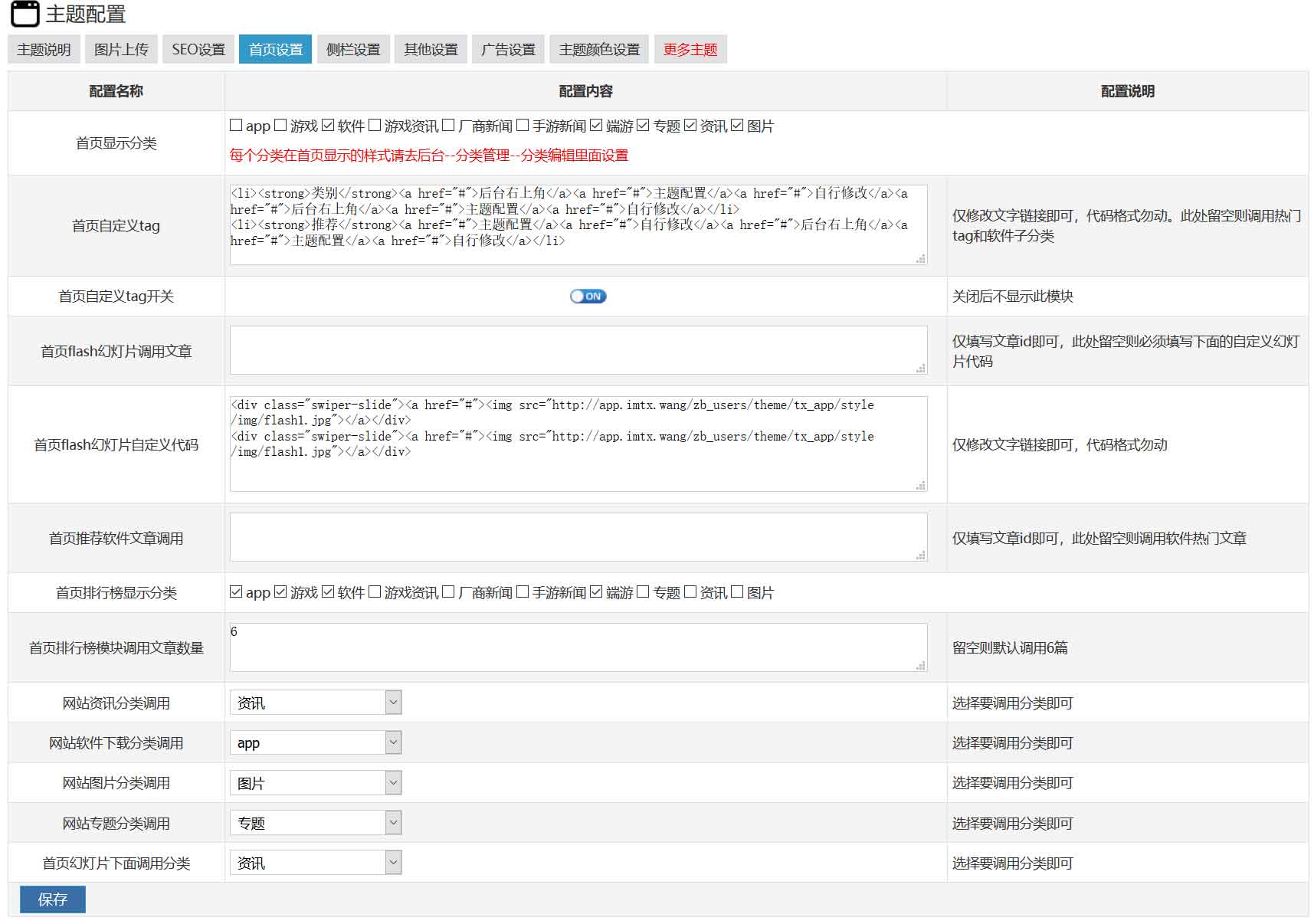
Task: Uncheck 端游 in 首页排行榜显示分类 row
Action: (596, 591)
